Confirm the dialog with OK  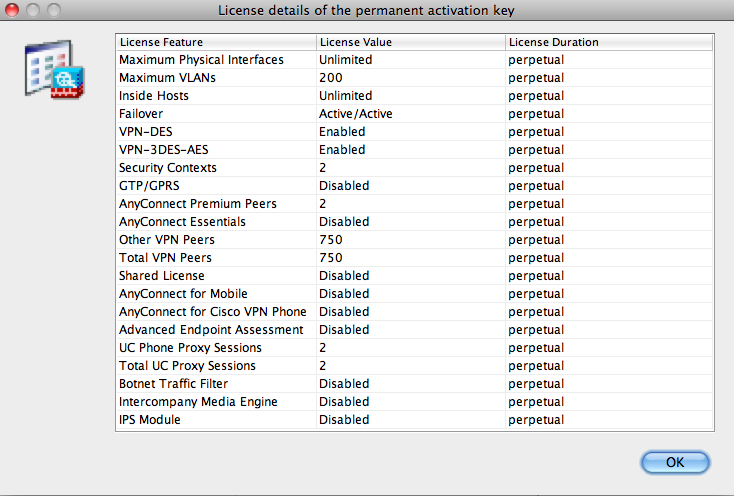[675, 462]
